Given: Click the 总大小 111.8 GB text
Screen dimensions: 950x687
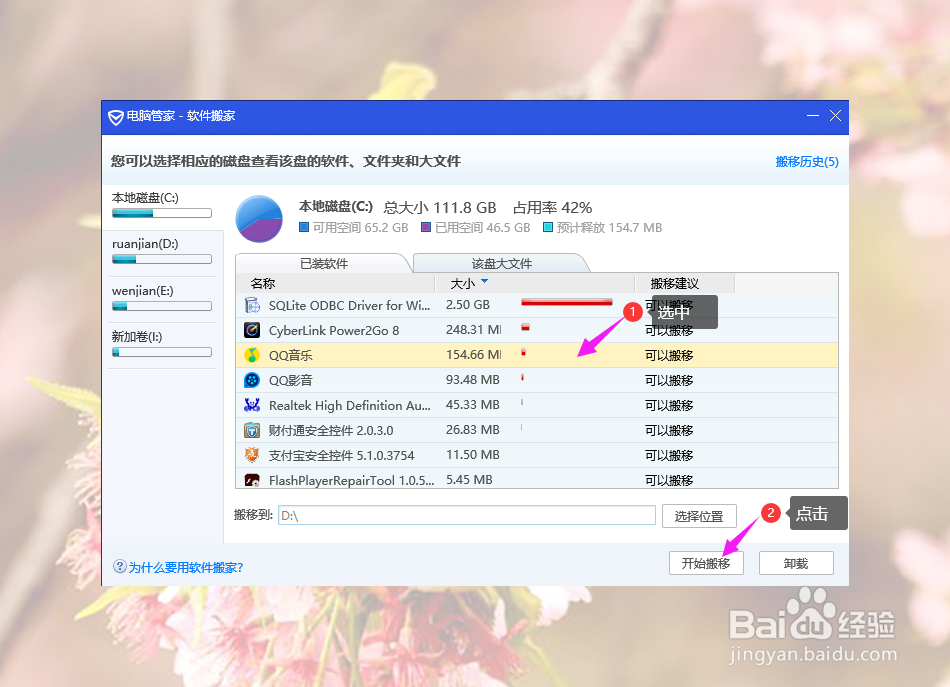Looking at the screenshot, I should 440,208.
